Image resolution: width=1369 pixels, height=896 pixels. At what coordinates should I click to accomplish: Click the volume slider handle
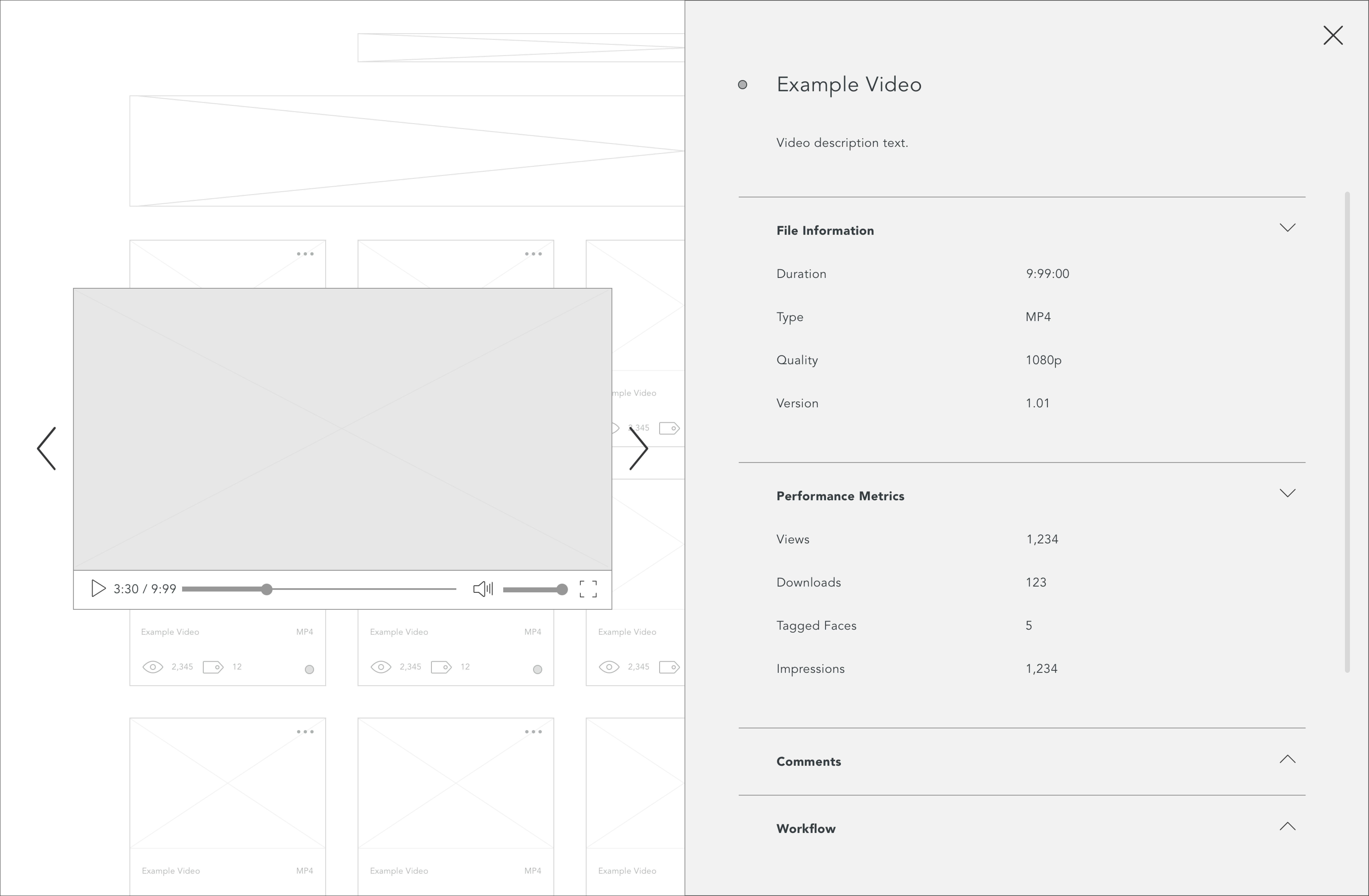coord(562,589)
